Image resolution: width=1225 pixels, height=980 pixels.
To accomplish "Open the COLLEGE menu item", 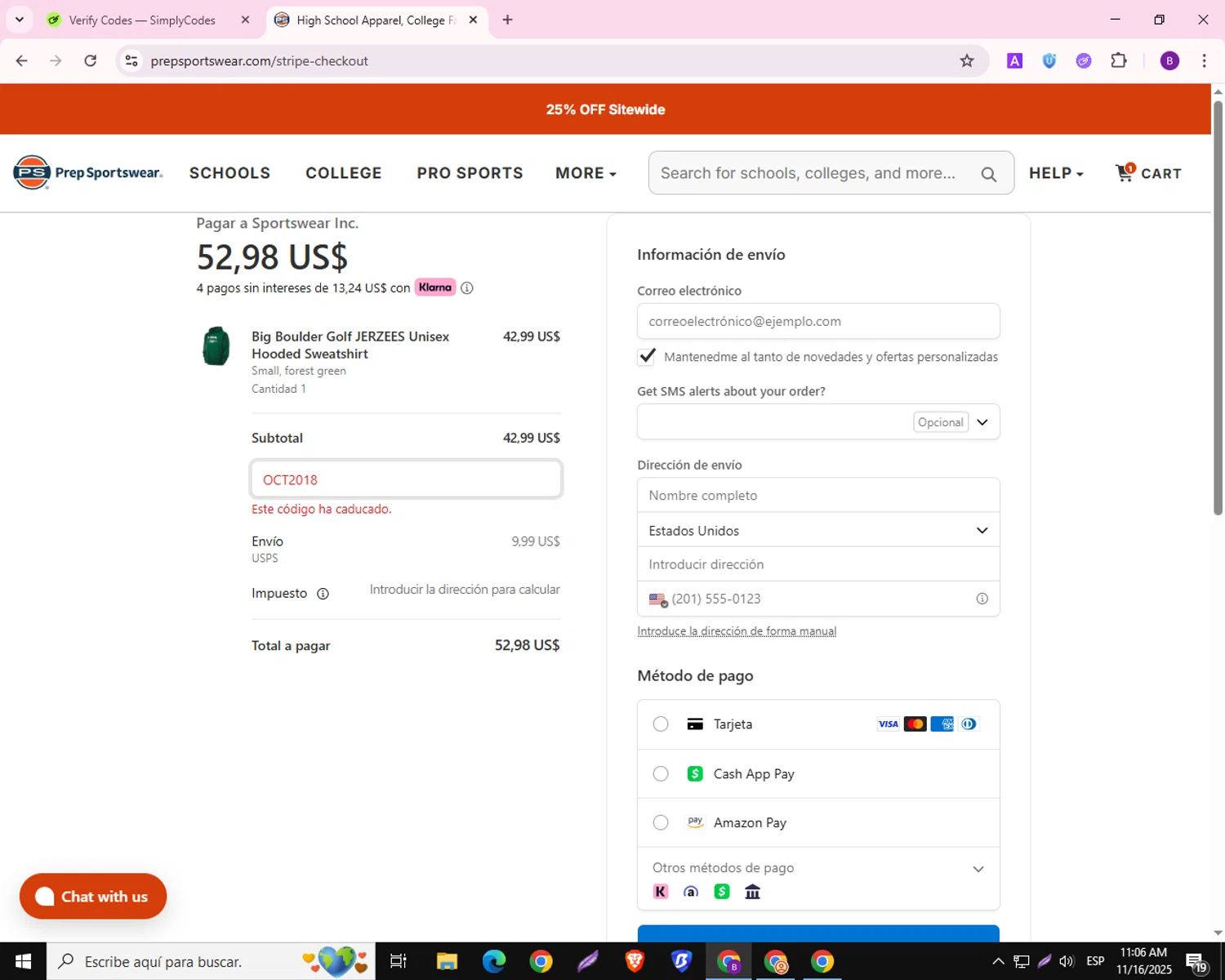I will (x=344, y=173).
